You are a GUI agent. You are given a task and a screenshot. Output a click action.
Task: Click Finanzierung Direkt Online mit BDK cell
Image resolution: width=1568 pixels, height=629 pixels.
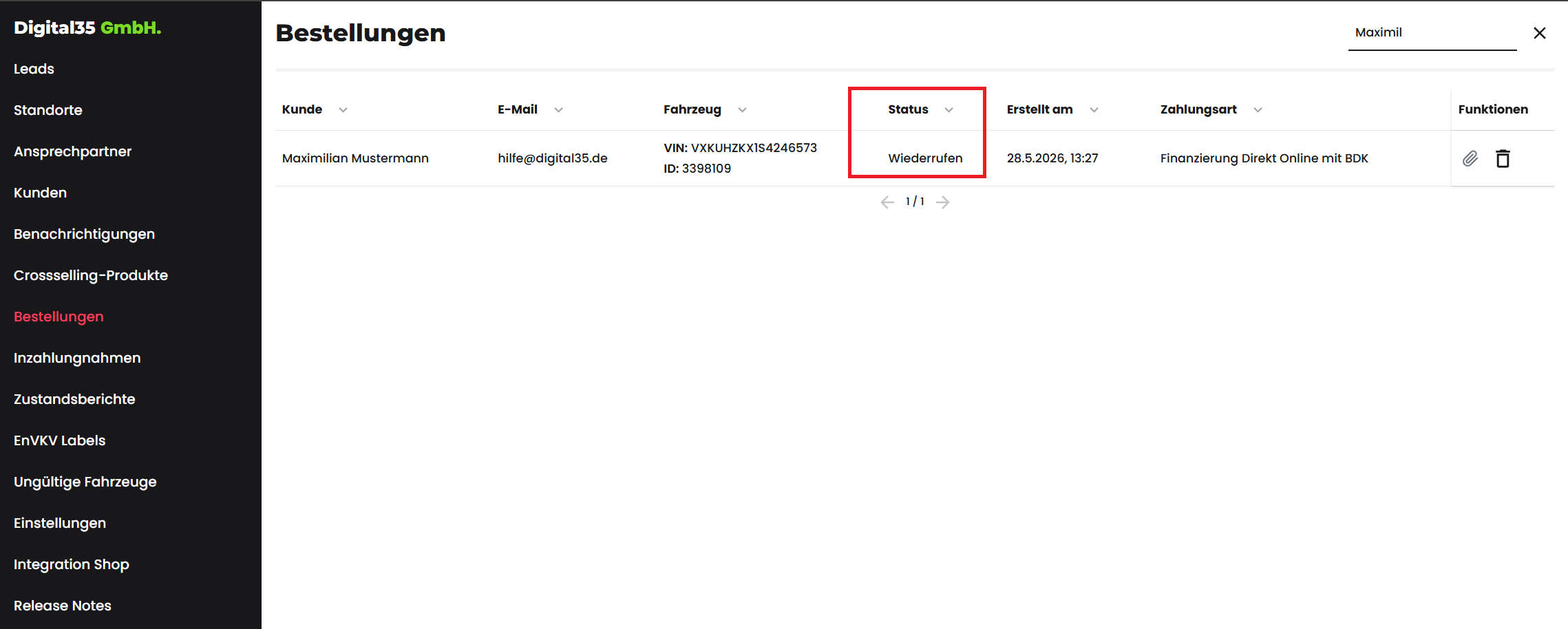pos(1264,158)
